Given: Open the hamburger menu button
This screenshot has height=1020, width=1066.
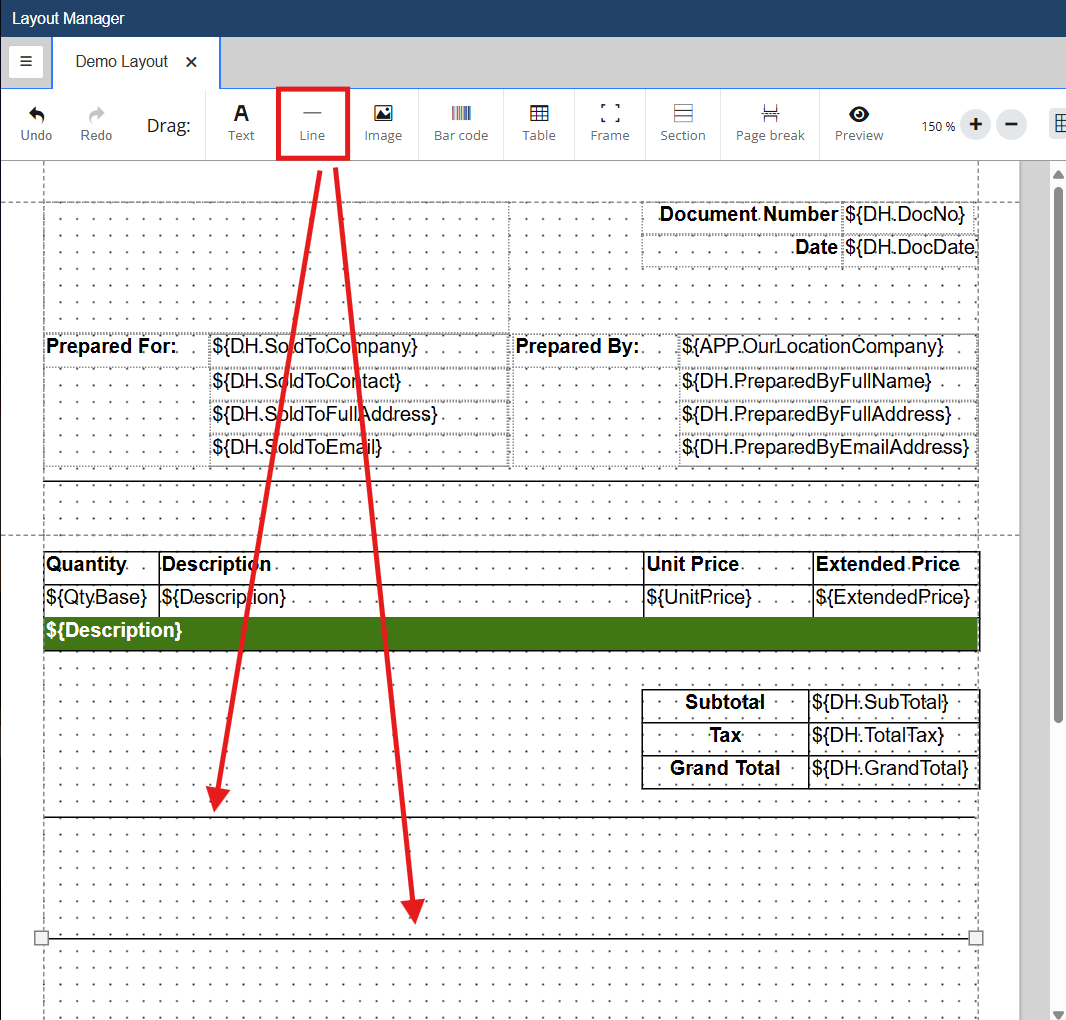Looking at the screenshot, I should pyautogui.click(x=26, y=61).
